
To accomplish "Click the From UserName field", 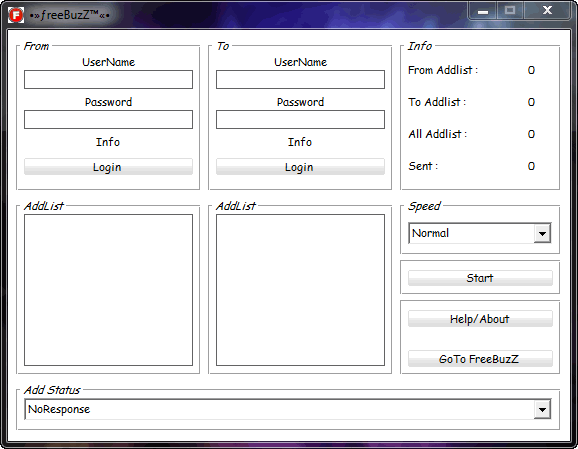I will (108, 80).
